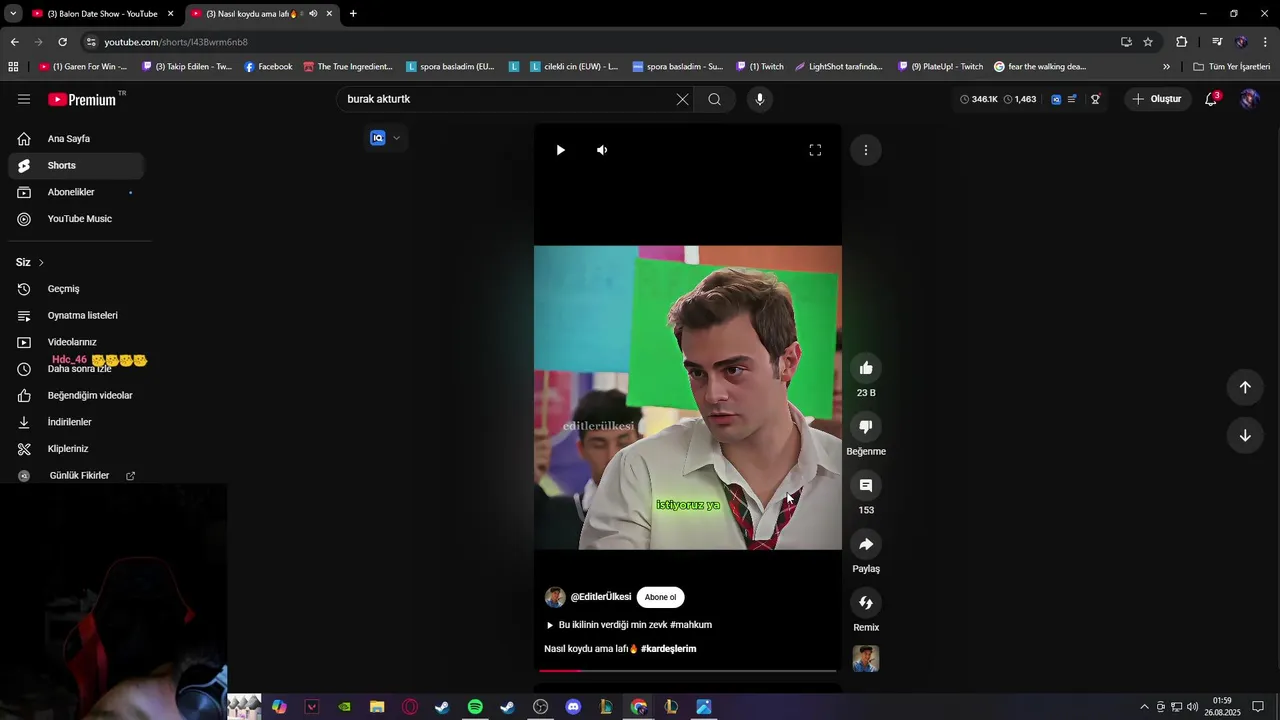Viewport: 1280px width, 720px height.
Task: Clear the search text with X icon
Action: (683, 99)
